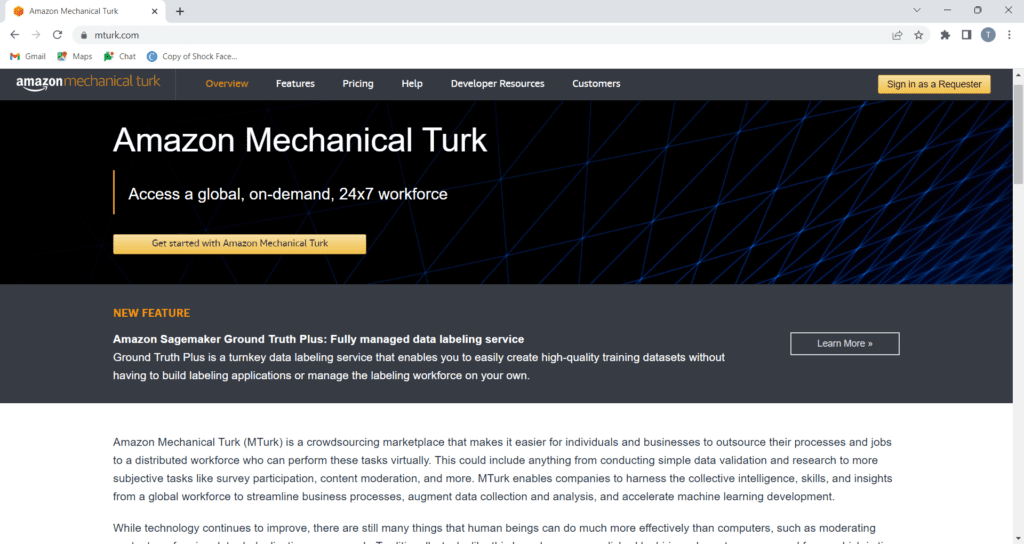Viewport: 1024px width, 544px height.
Task: Click 'Access a global, on-demand, 24x7 workforce' text
Action: click(288, 194)
